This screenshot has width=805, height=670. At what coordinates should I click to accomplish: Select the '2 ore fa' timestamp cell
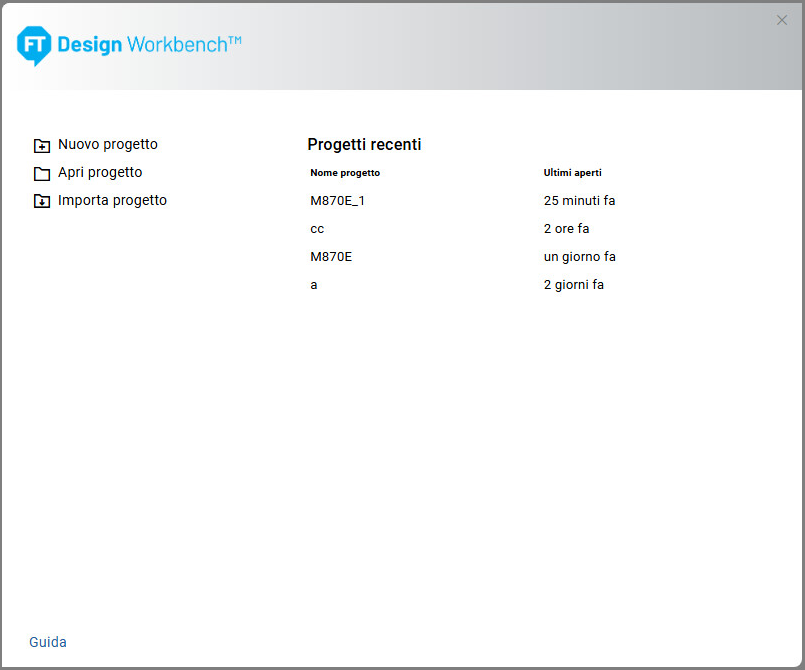pyautogui.click(x=566, y=229)
